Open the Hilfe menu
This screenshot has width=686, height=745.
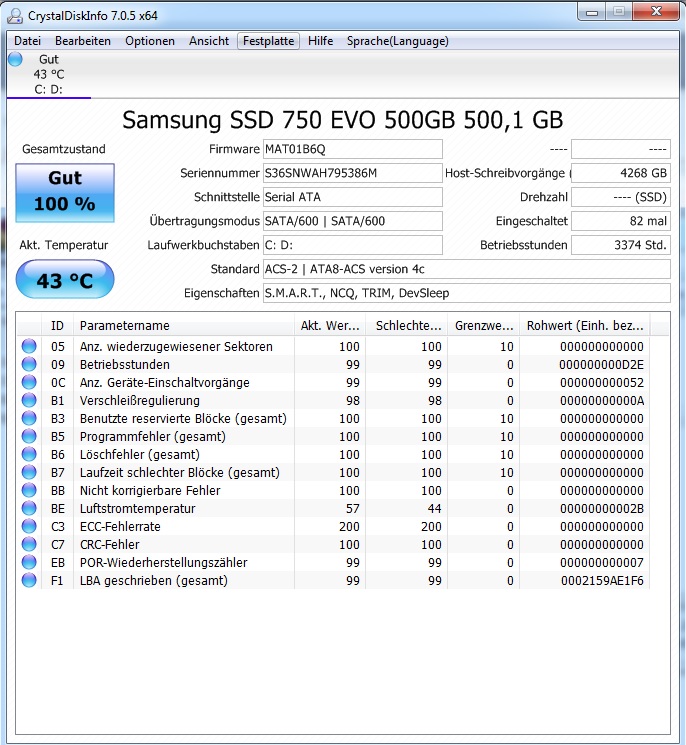[320, 41]
